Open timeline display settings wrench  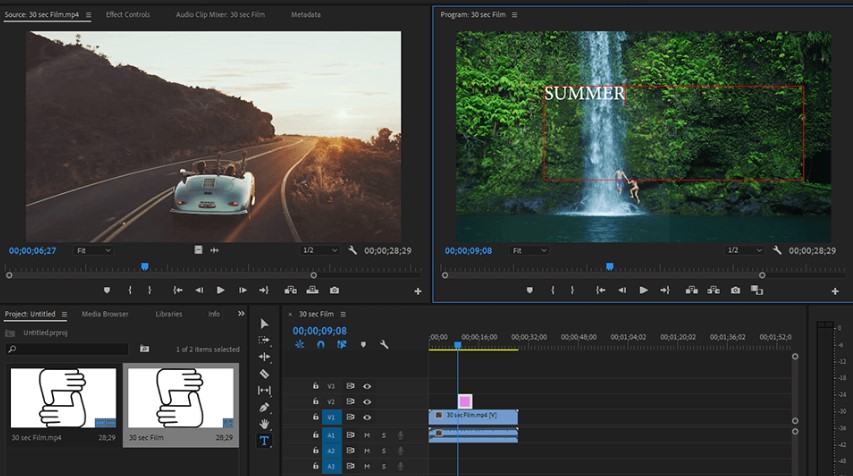coord(384,344)
